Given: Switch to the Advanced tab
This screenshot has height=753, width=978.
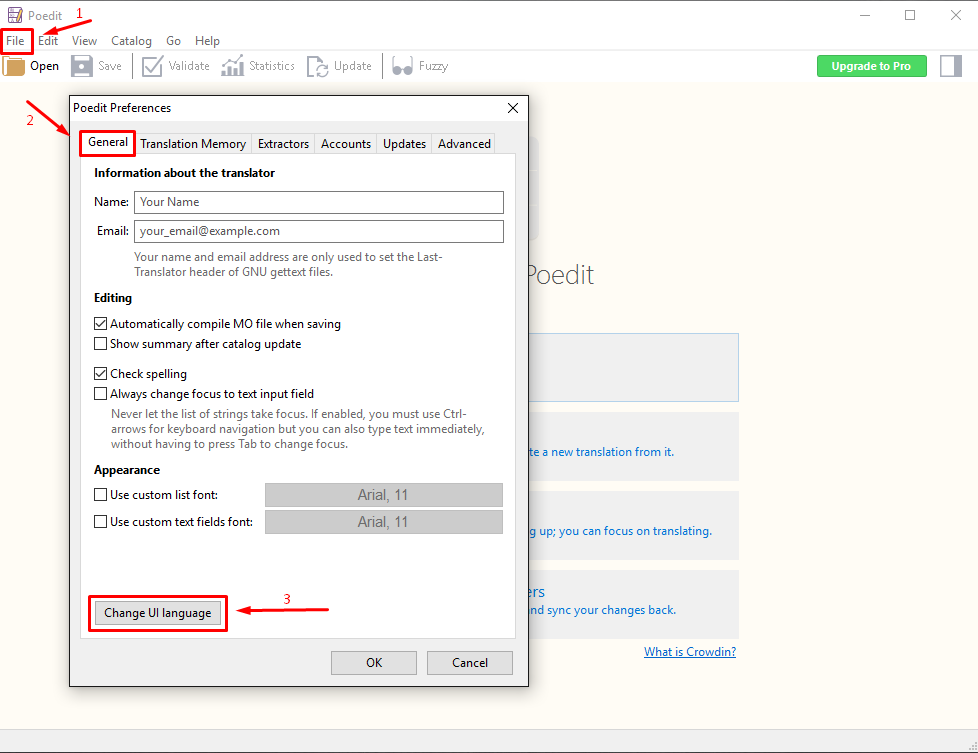Looking at the screenshot, I should pyautogui.click(x=464, y=144).
